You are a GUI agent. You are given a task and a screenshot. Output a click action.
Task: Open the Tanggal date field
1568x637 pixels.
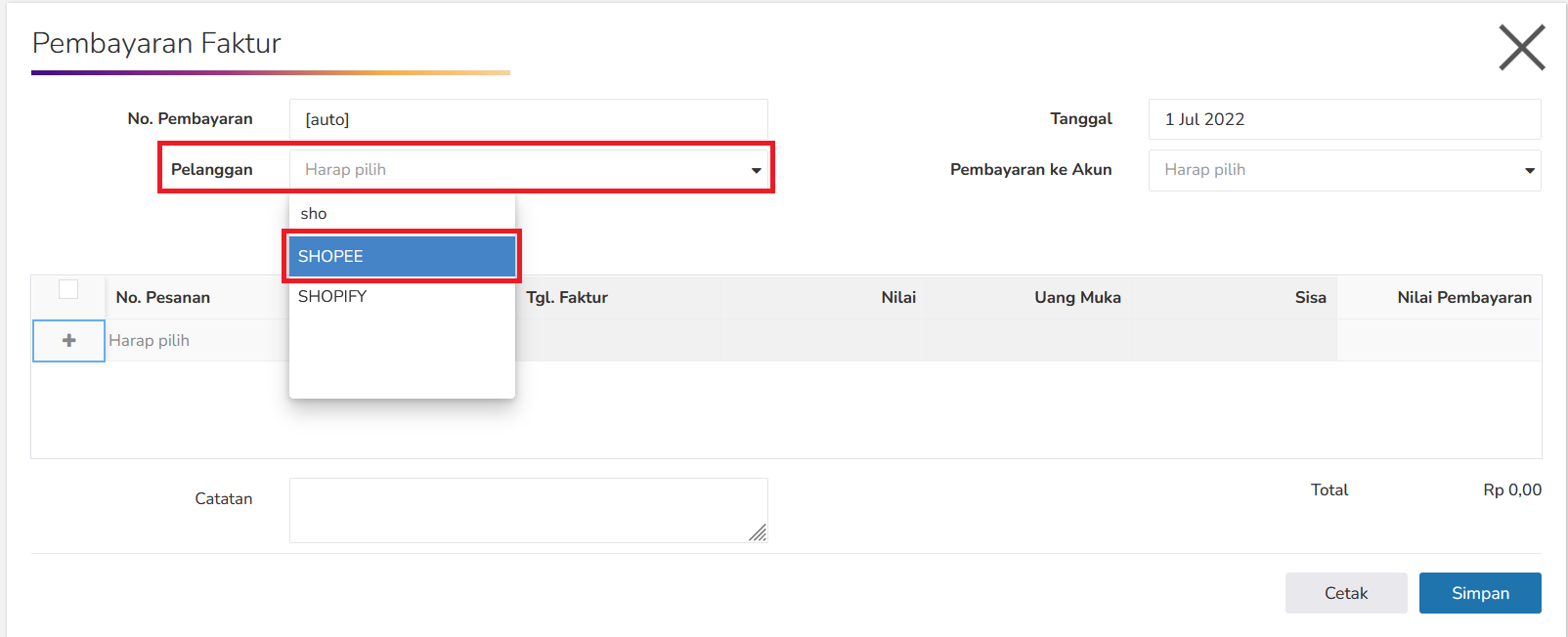click(x=1344, y=119)
